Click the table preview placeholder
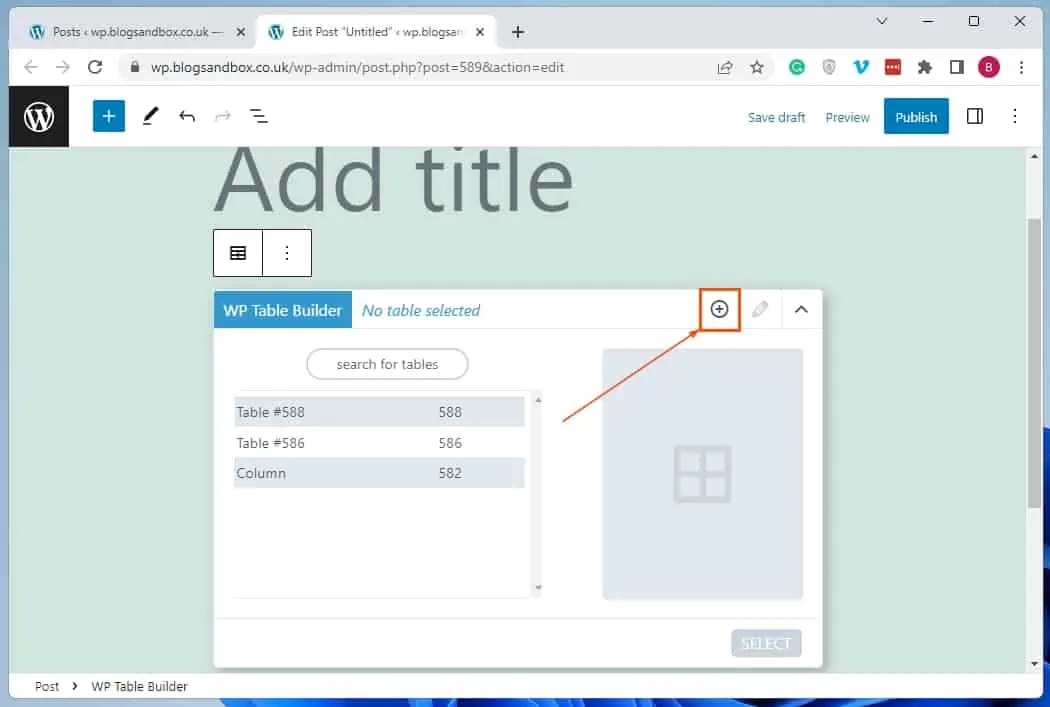 pos(702,473)
